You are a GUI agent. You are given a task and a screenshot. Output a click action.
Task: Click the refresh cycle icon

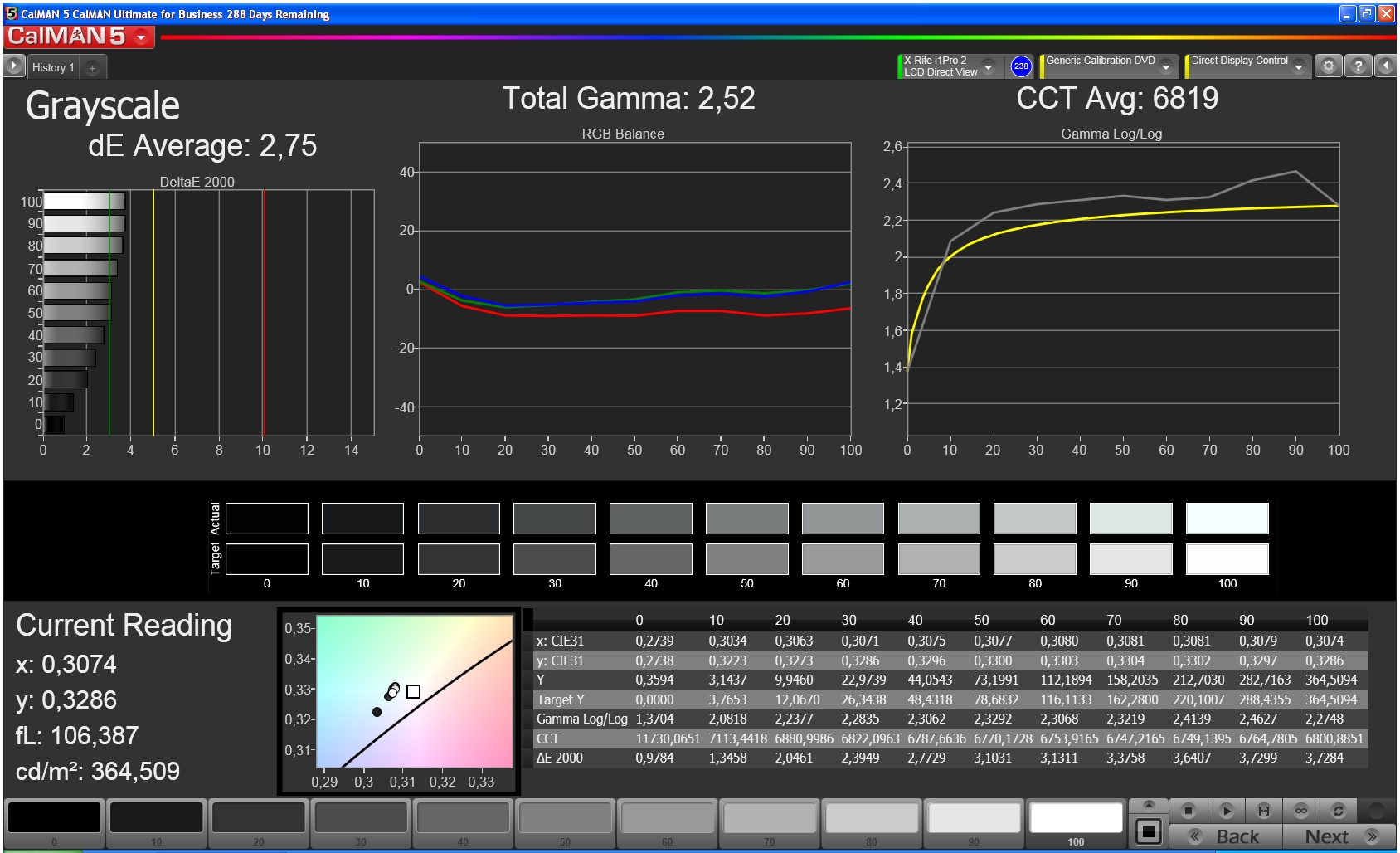[1338, 810]
